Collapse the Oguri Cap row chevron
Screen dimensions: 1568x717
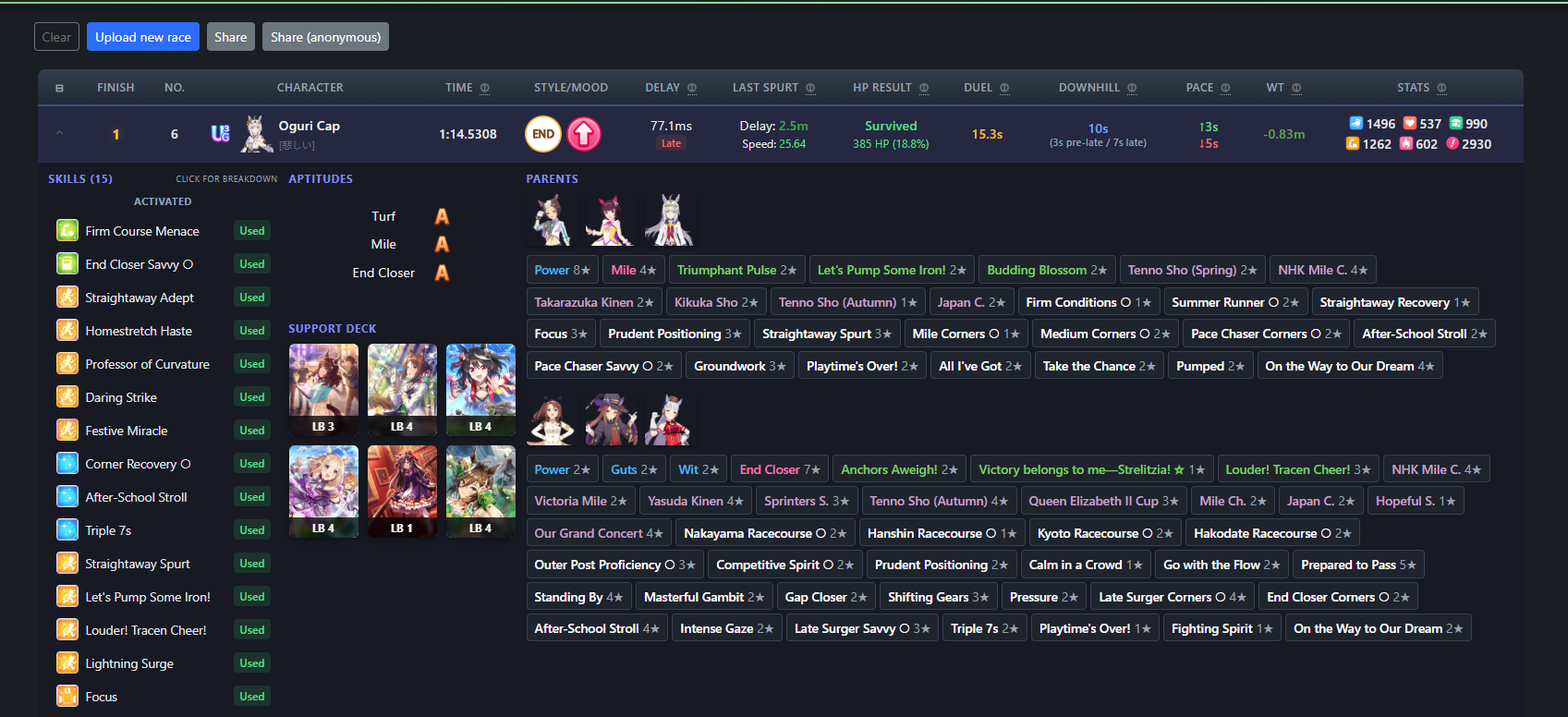pos(59,133)
